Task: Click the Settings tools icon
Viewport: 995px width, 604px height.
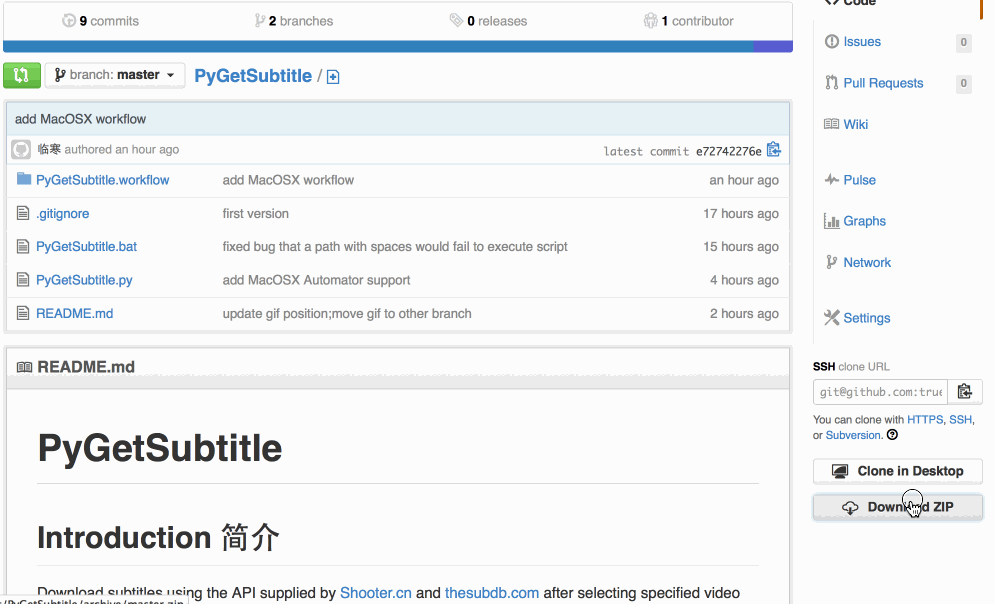Action: 831,317
